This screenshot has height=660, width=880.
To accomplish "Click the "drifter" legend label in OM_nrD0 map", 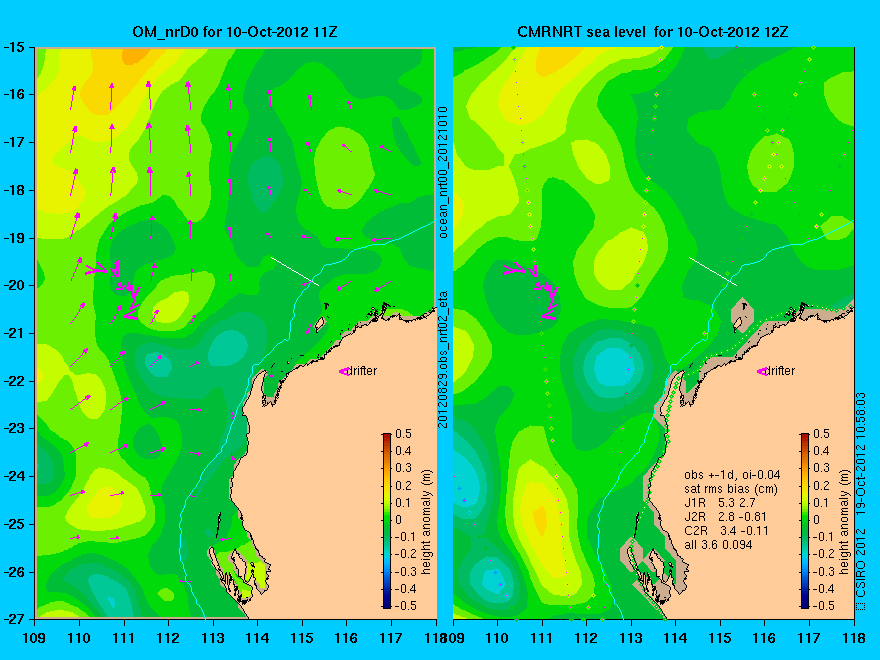I will pyautogui.click(x=362, y=371).
